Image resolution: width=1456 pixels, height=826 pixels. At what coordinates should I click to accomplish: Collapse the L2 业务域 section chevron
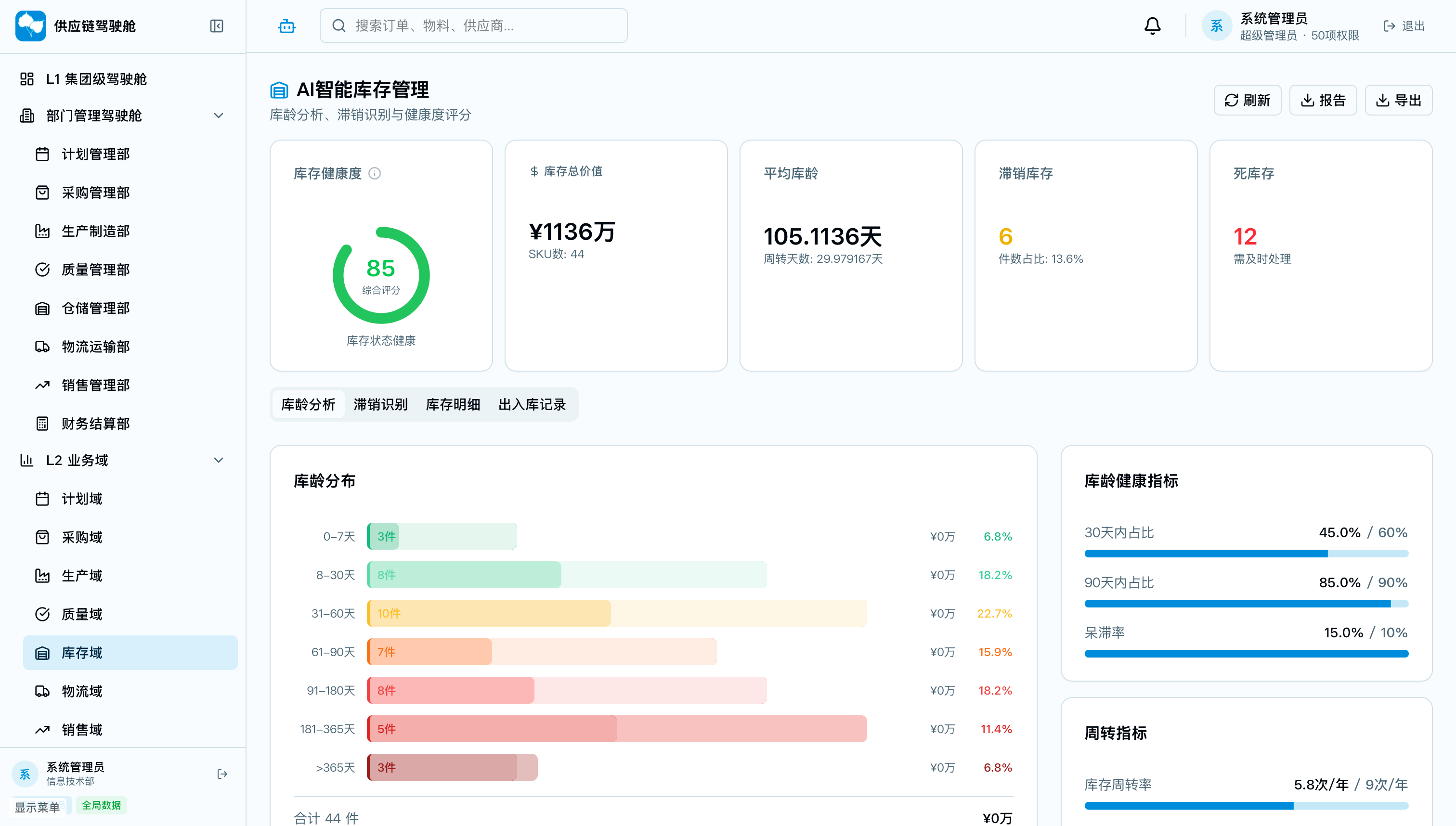point(219,461)
